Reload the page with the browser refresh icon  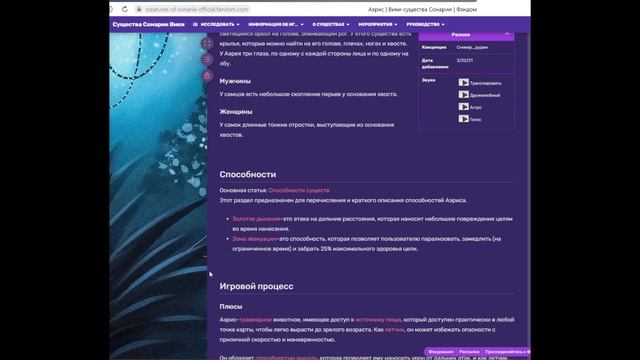click(x=124, y=9)
